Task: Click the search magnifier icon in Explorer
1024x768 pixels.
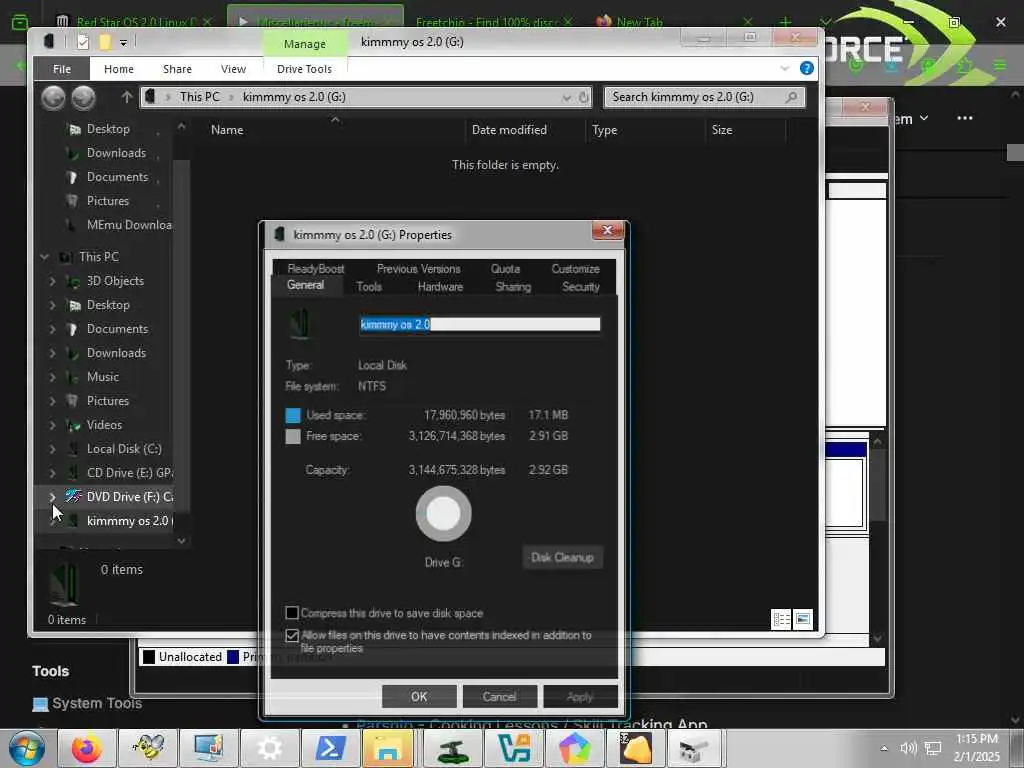Action: click(792, 97)
